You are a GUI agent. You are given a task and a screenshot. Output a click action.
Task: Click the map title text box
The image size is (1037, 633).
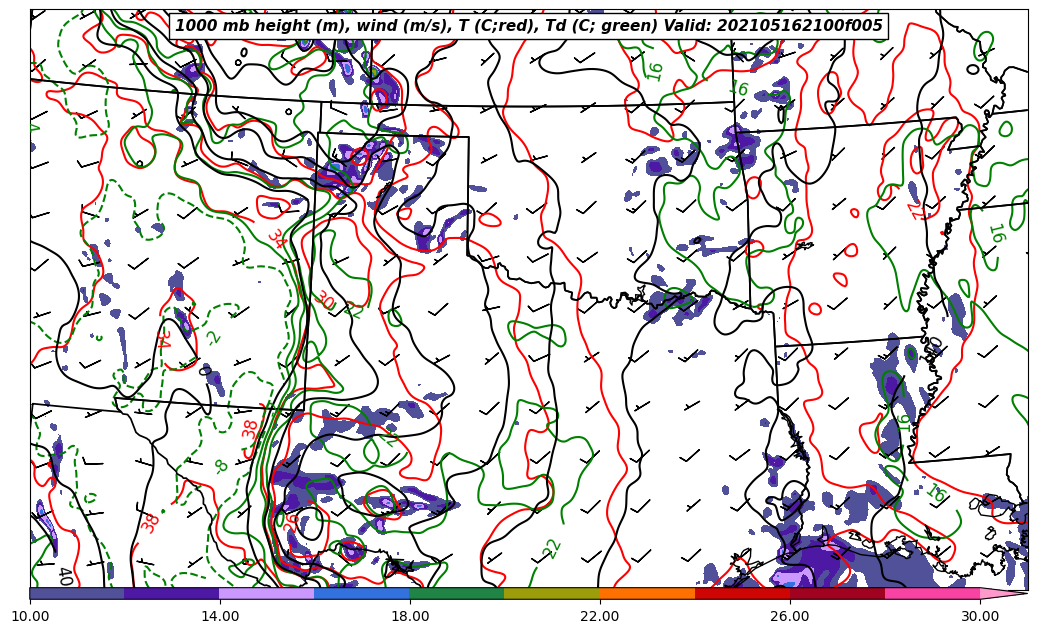tap(528, 26)
